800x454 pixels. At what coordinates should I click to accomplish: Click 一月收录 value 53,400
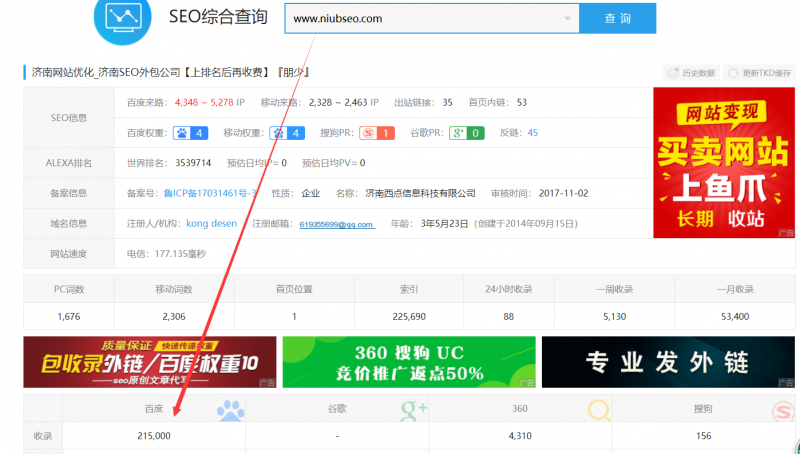click(x=735, y=317)
